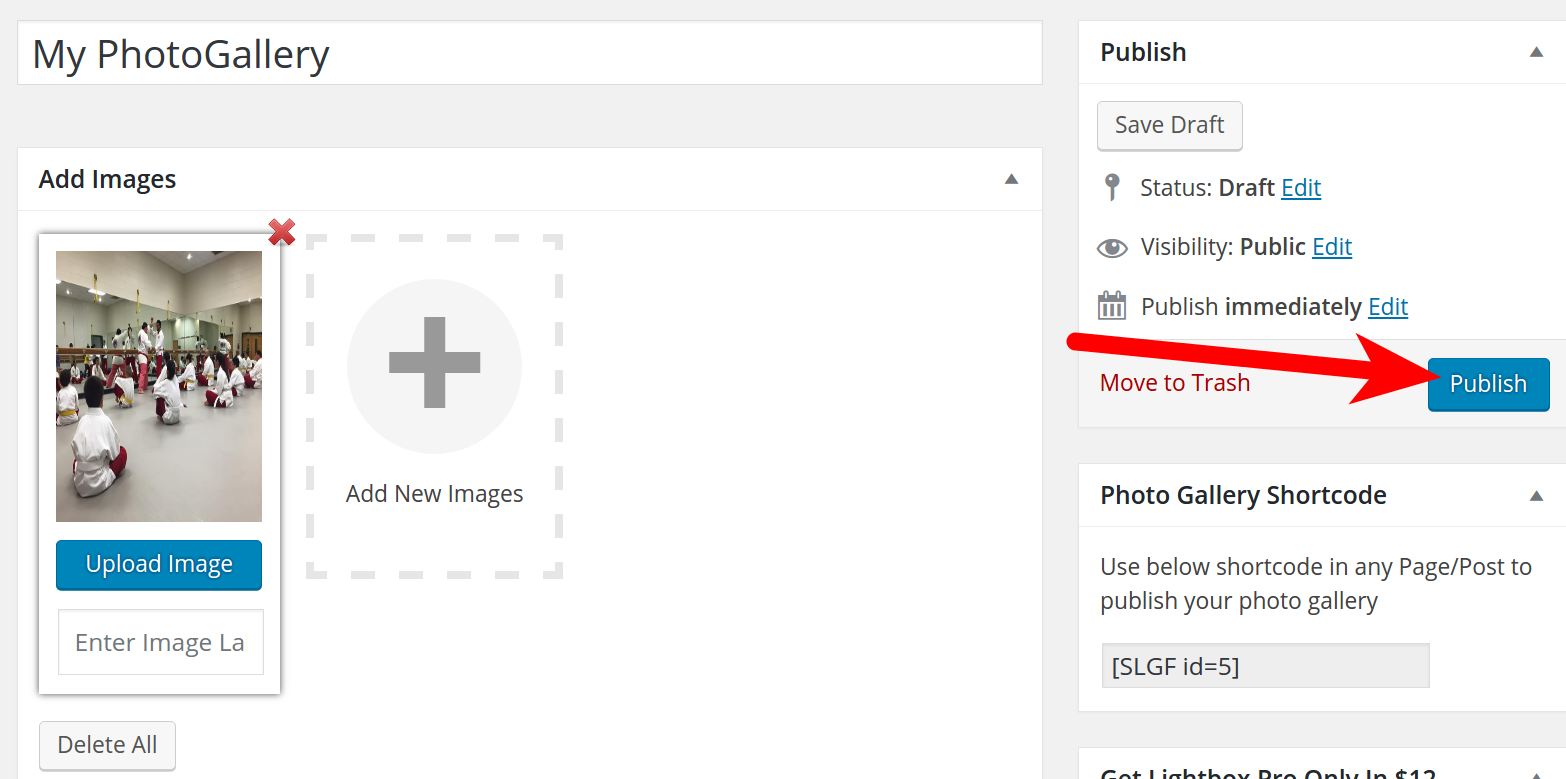The image size is (1566, 779).
Task: Click Save Draft button
Action: [1170, 125]
